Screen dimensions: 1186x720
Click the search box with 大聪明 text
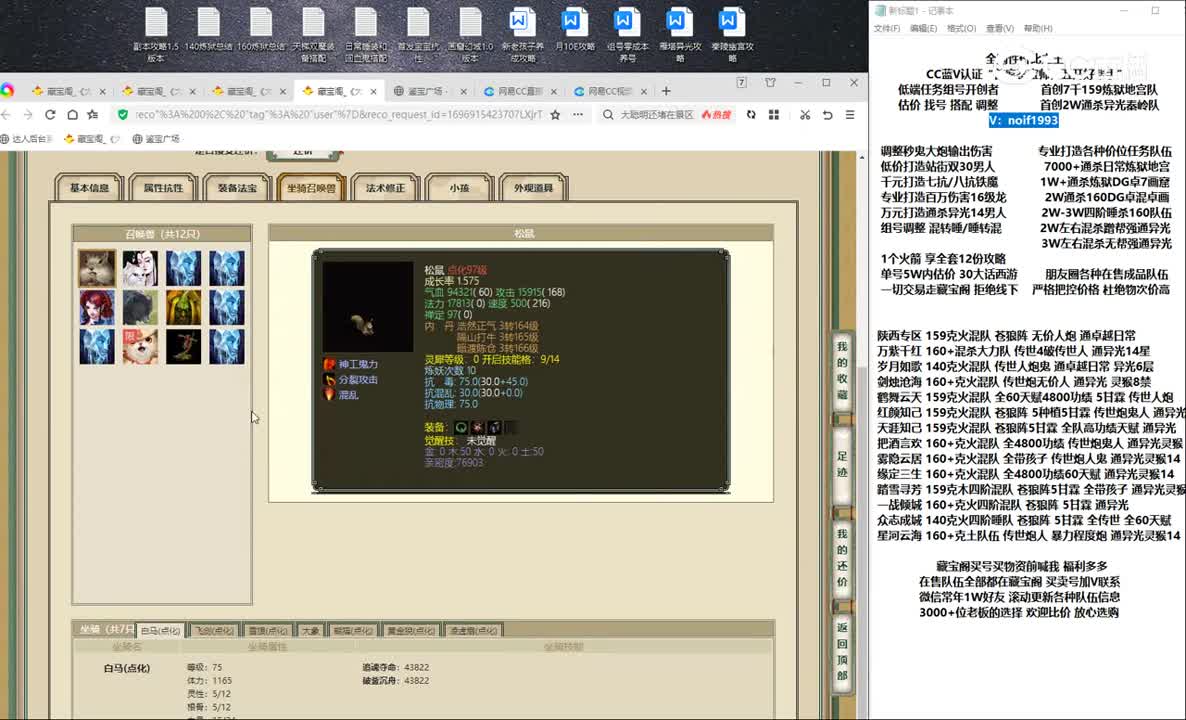click(657, 115)
